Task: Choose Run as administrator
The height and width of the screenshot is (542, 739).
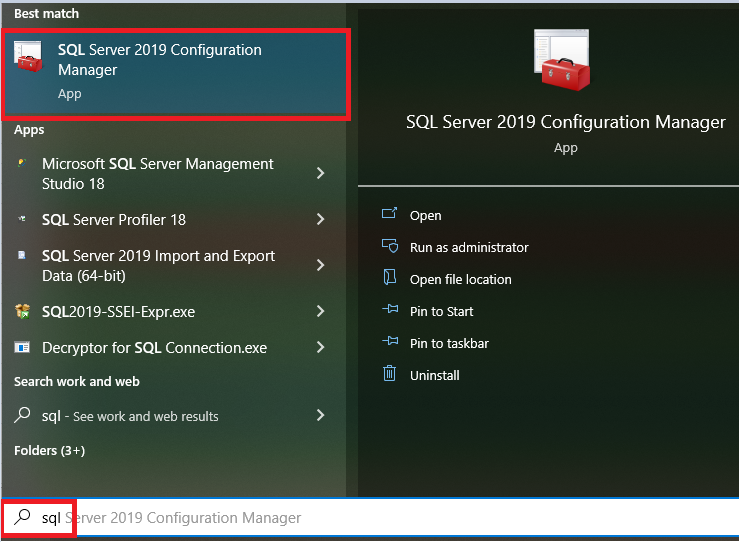Action: 468,247
